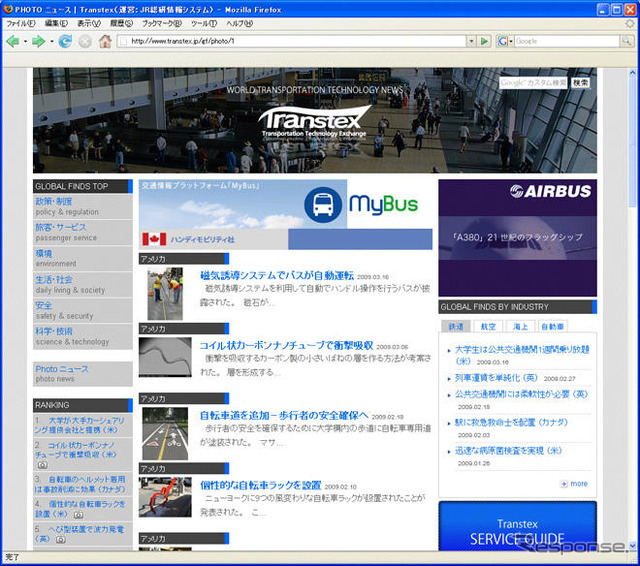Screen dimensions: 640x566
Task: Open 生活・社会 daily living & society category
Action: pos(82,284)
